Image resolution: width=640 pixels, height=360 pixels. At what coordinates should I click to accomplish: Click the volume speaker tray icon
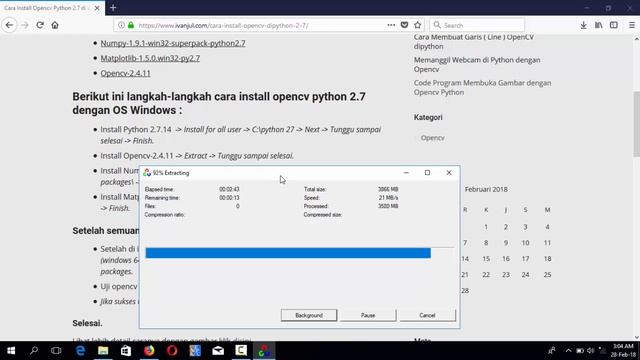tap(591, 351)
